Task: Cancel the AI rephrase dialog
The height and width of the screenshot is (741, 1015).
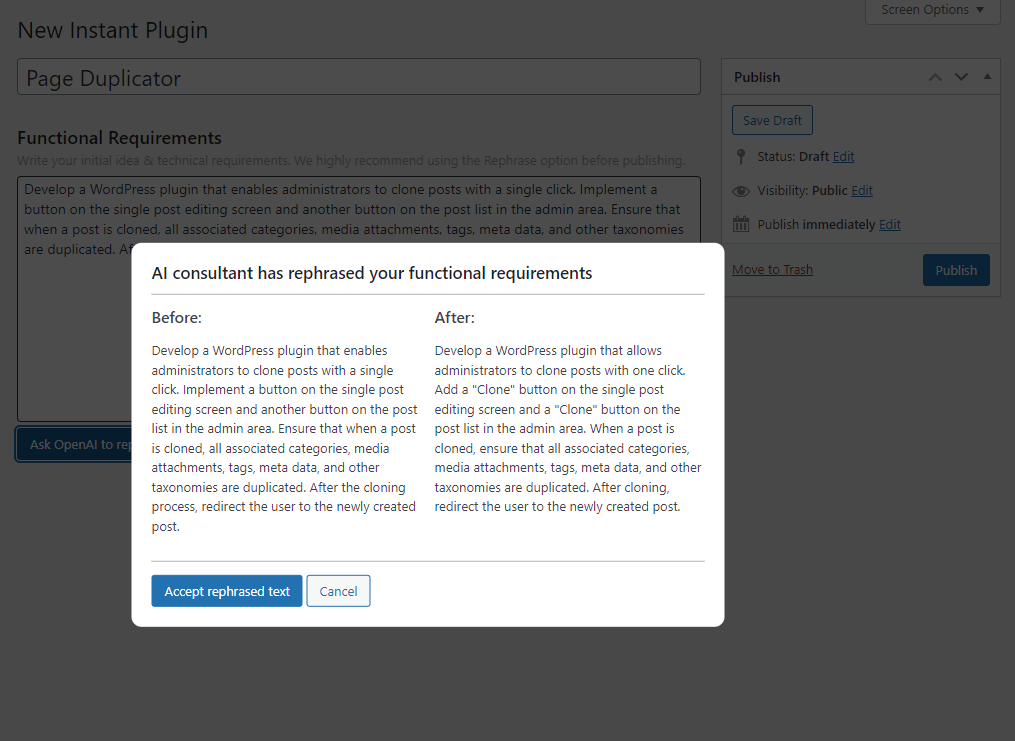Action: [x=338, y=590]
